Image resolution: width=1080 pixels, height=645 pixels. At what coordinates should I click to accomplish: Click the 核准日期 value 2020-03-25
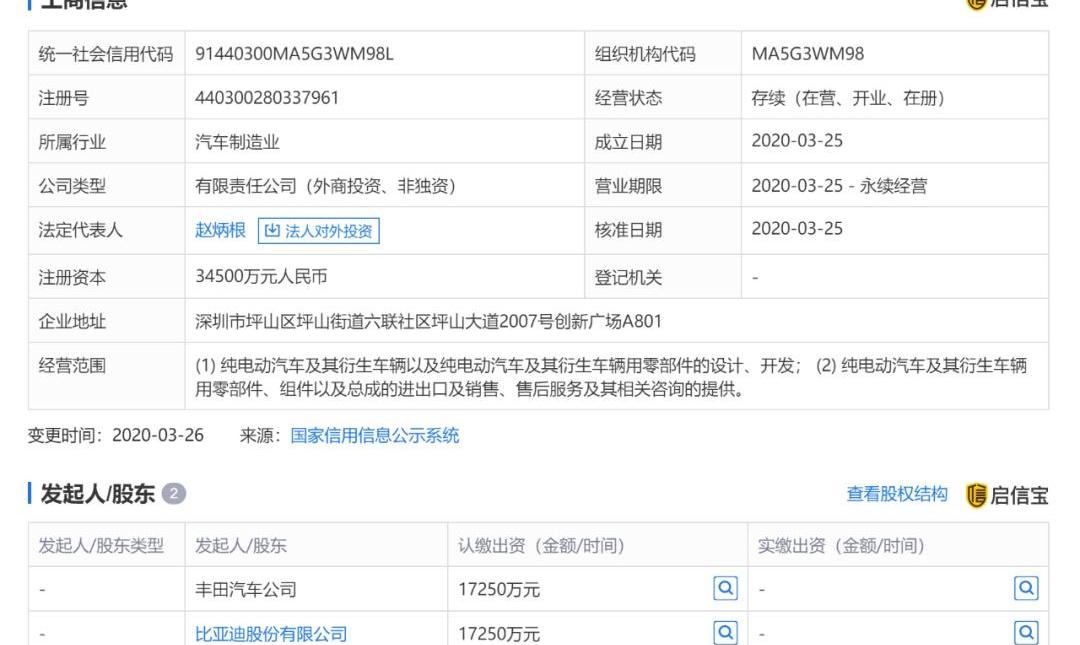pos(797,229)
